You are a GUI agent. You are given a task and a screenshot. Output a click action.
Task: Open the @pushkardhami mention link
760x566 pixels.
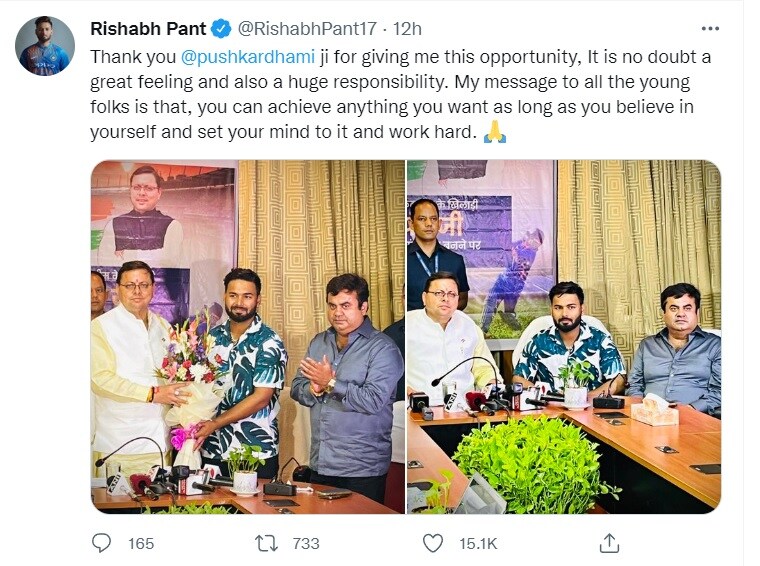(248, 57)
